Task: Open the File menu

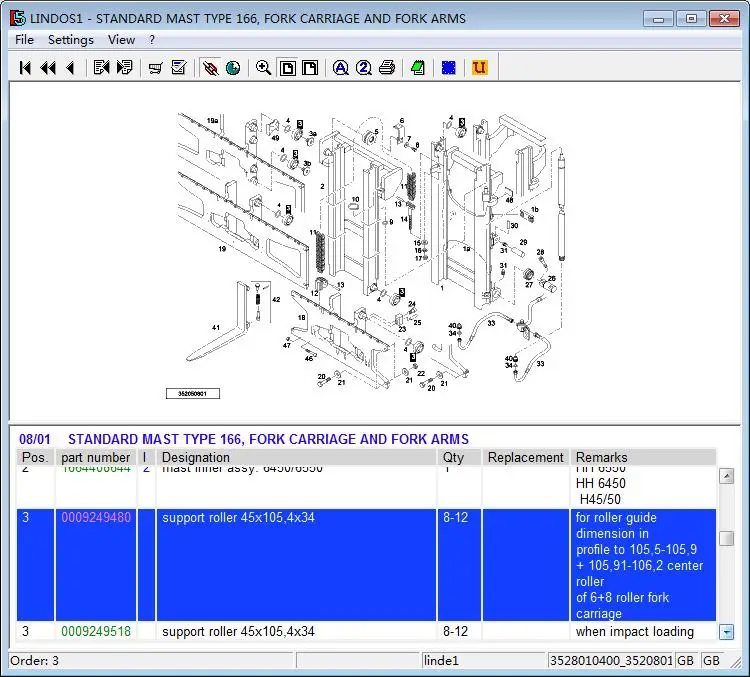Action: (x=24, y=40)
